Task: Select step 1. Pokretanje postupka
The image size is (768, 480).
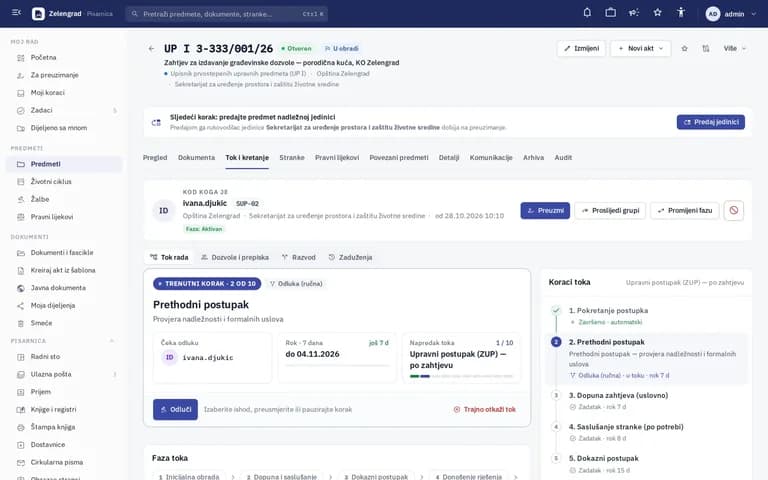Action: 646,316
